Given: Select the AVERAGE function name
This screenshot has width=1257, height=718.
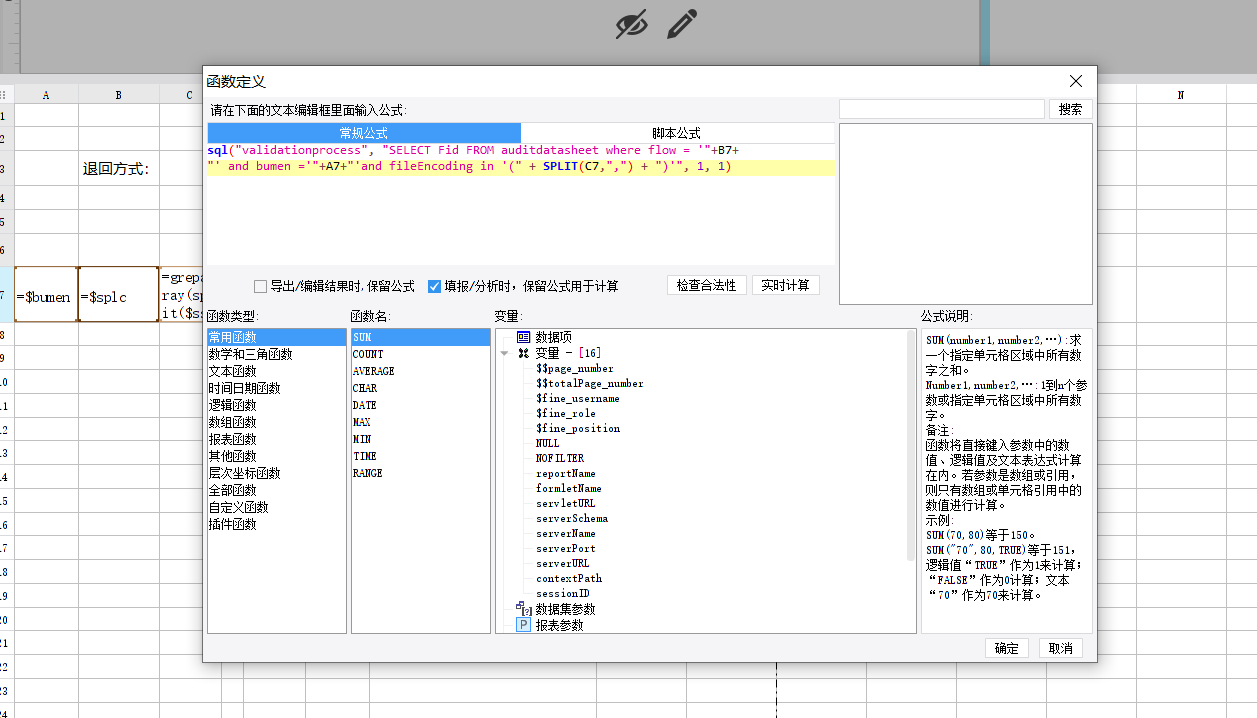Looking at the screenshot, I should [421, 372].
